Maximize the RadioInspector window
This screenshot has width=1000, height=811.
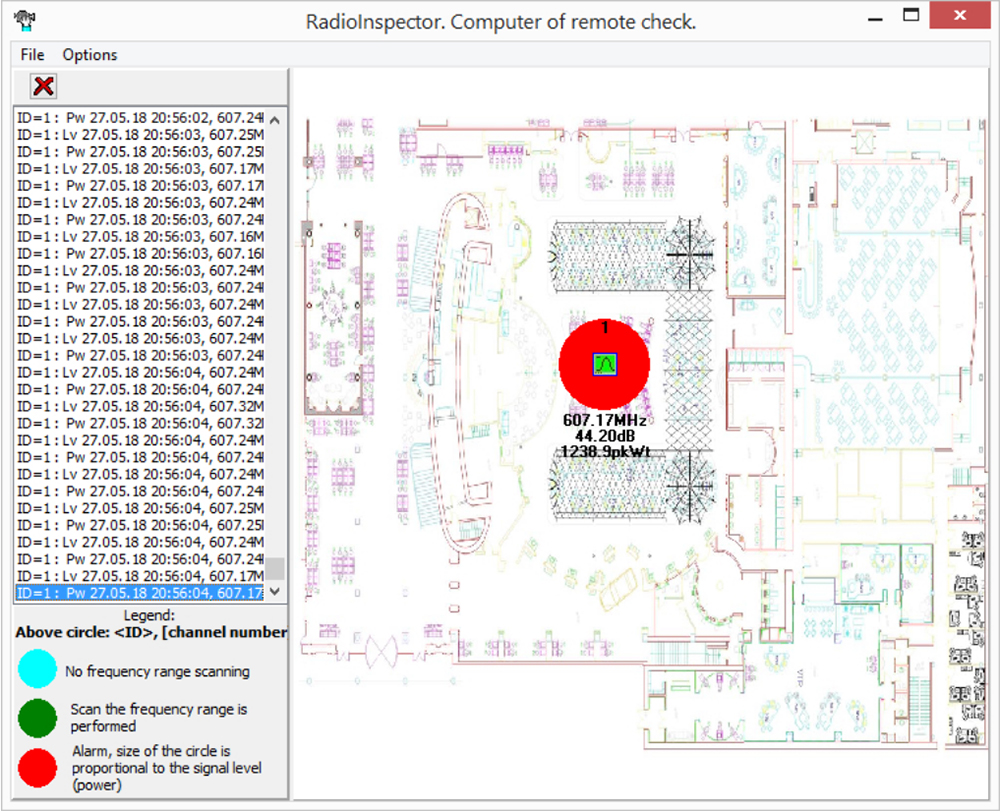(910, 16)
